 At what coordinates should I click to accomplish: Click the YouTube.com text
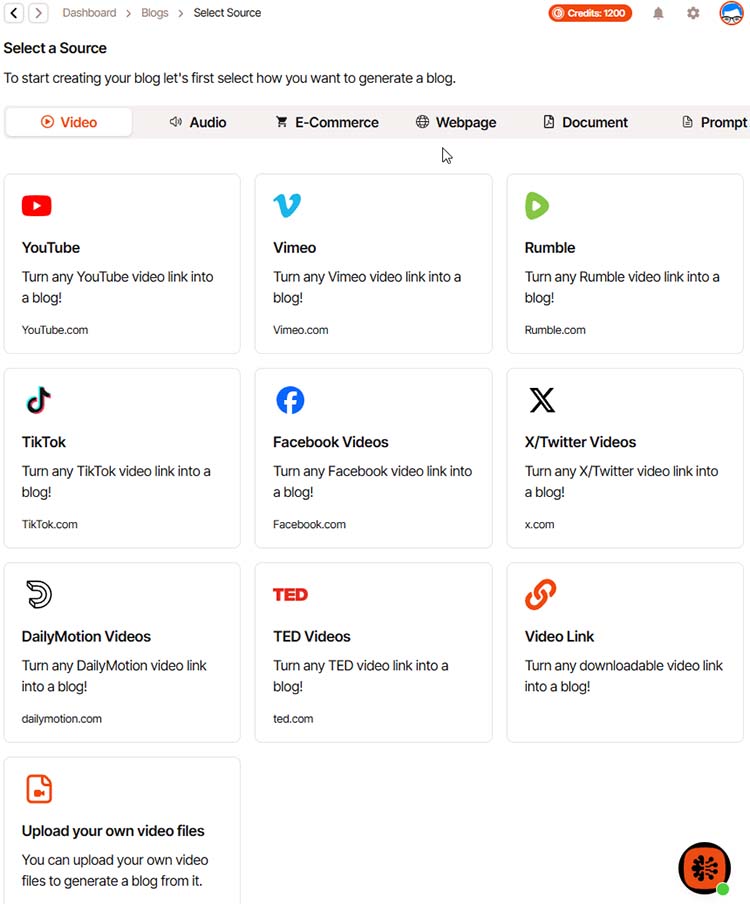[x=55, y=330]
